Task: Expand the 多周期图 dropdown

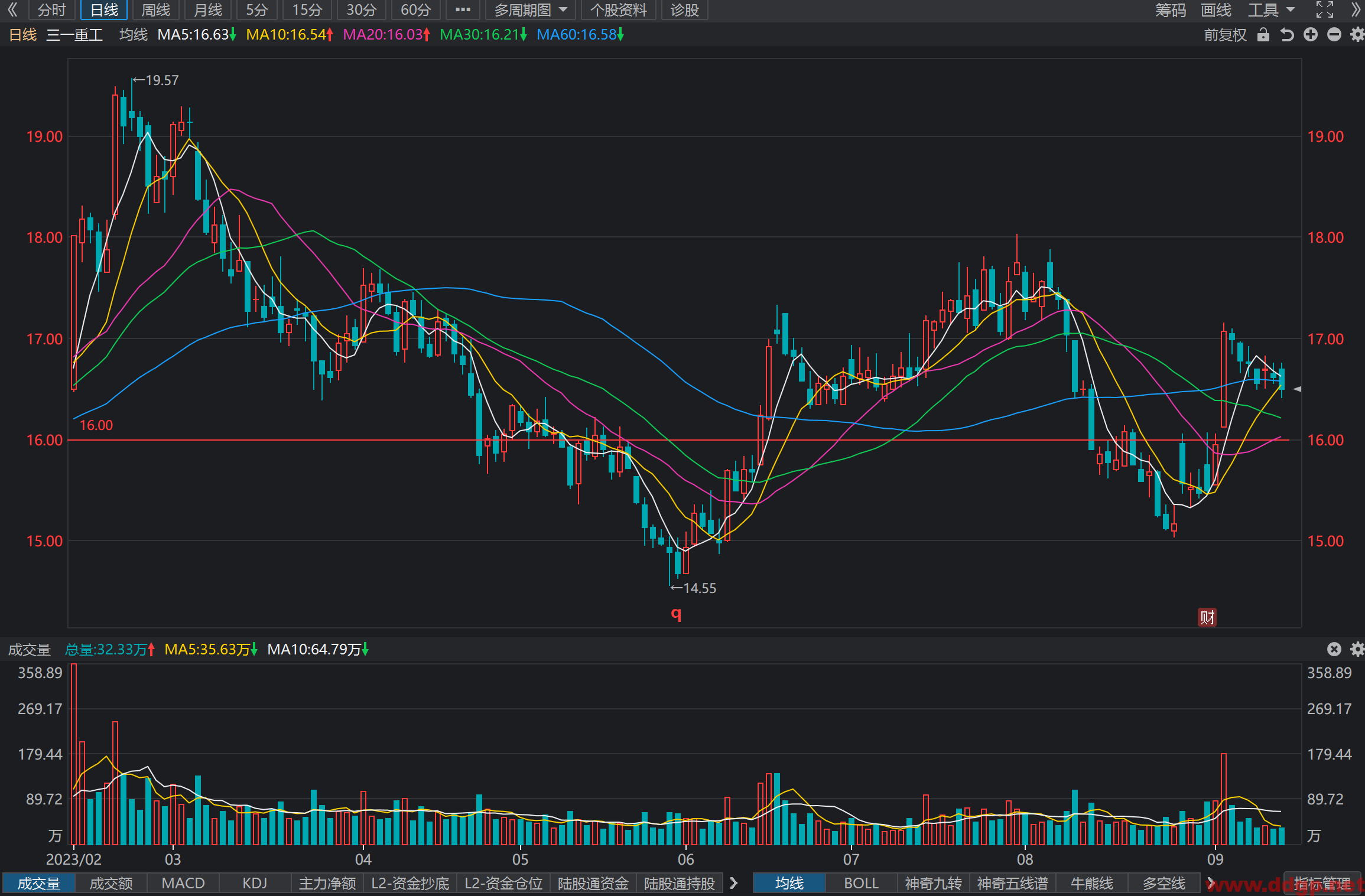Action: (x=531, y=10)
